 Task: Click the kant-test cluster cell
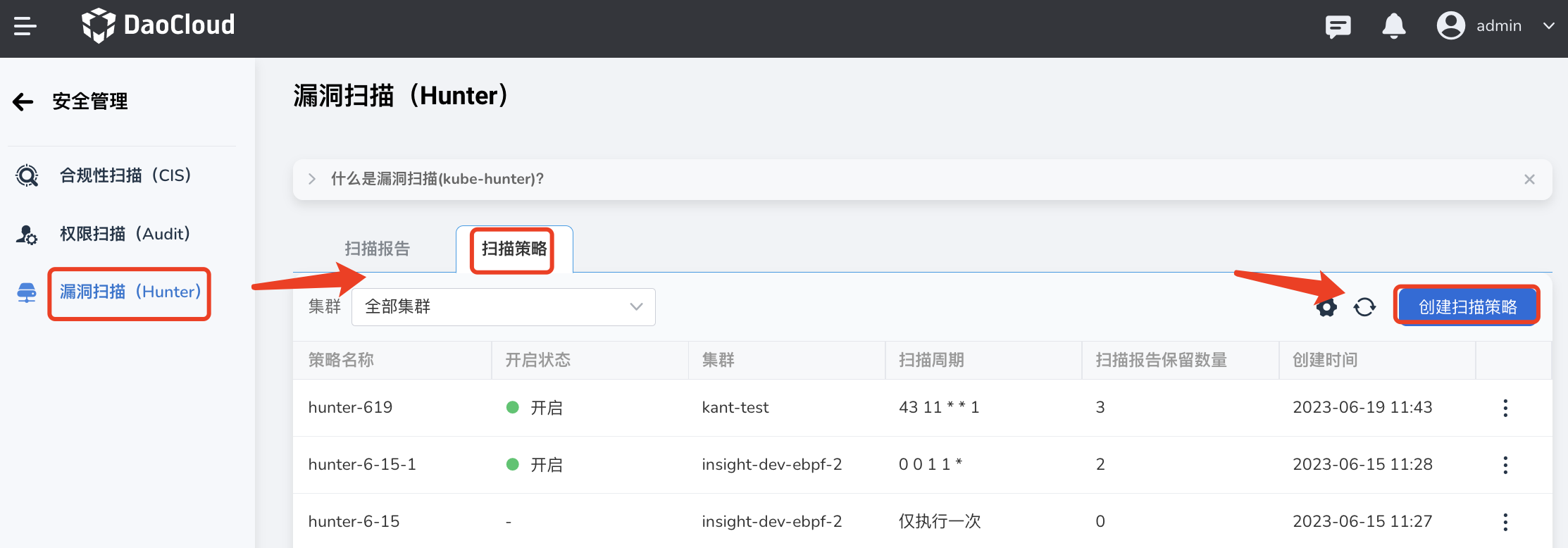pos(735,407)
